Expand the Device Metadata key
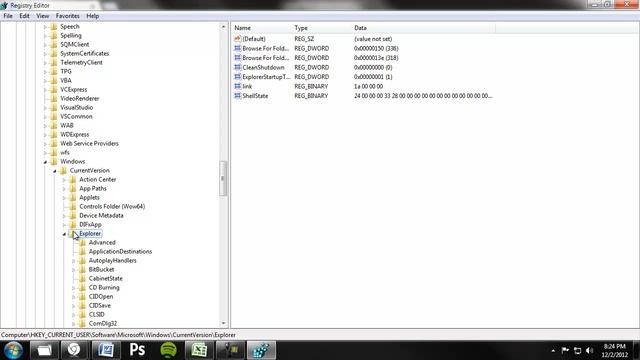Screen dimensions: 640x360 tap(64, 216)
